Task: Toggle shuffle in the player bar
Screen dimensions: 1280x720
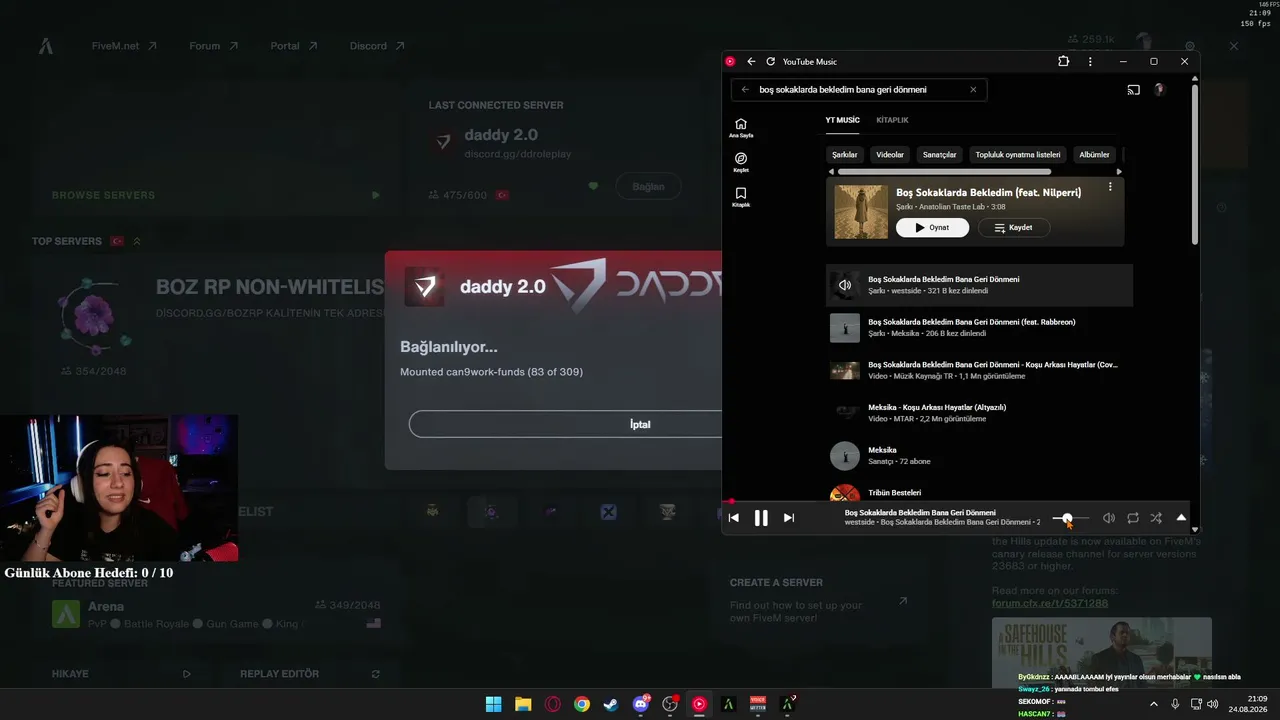Action: tap(1156, 518)
